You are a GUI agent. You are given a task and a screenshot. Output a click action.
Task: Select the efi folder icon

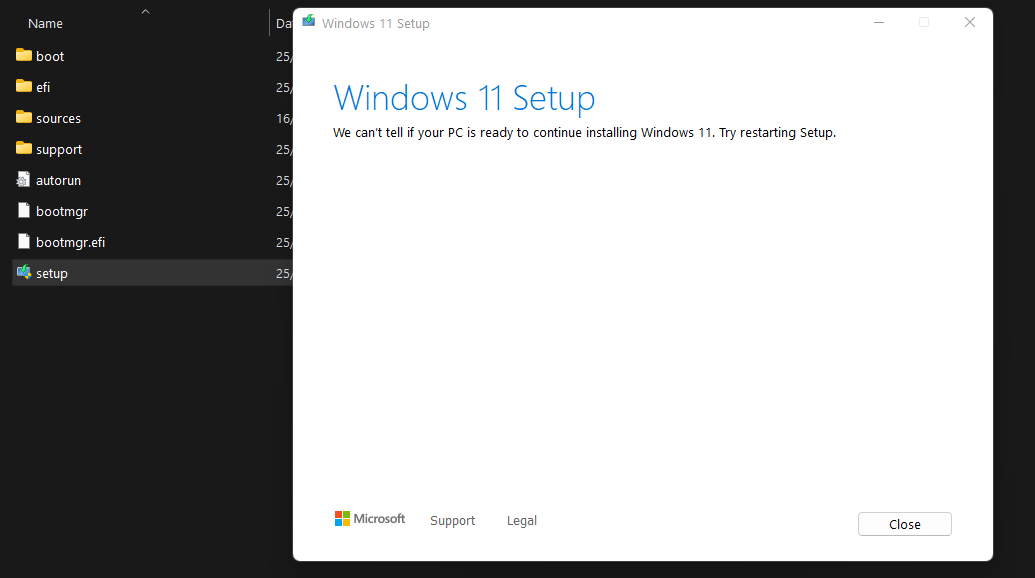point(24,86)
